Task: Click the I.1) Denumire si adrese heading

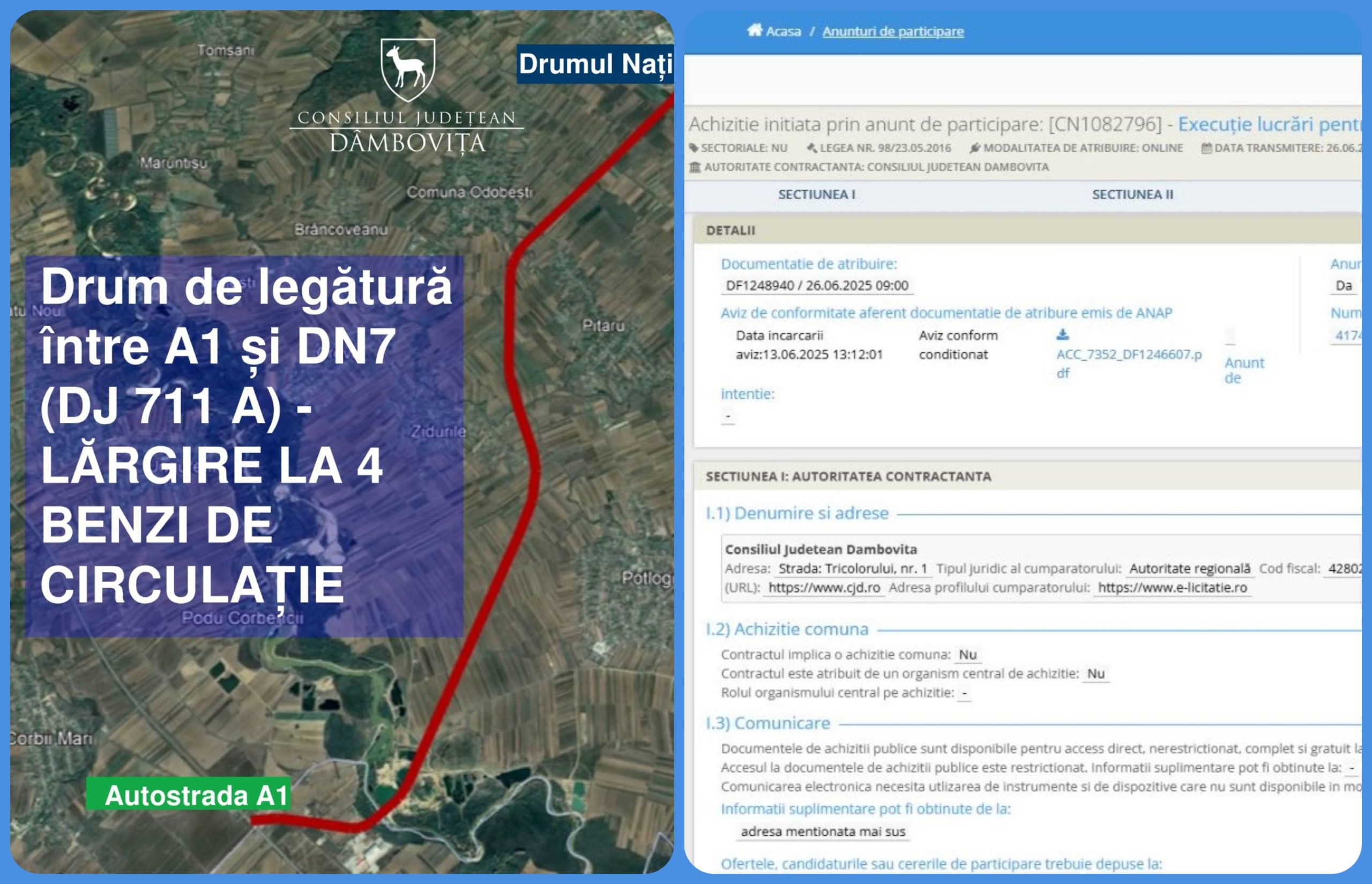Action: (x=797, y=513)
